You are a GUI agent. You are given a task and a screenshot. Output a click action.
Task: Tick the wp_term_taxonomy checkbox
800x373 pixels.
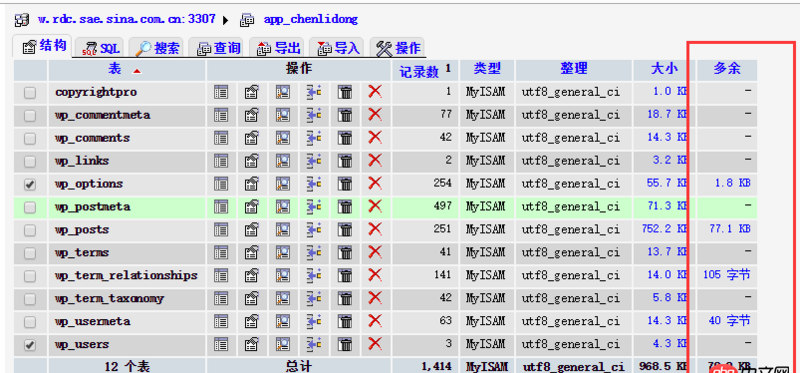pyautogui.click(x=30, y=299)
